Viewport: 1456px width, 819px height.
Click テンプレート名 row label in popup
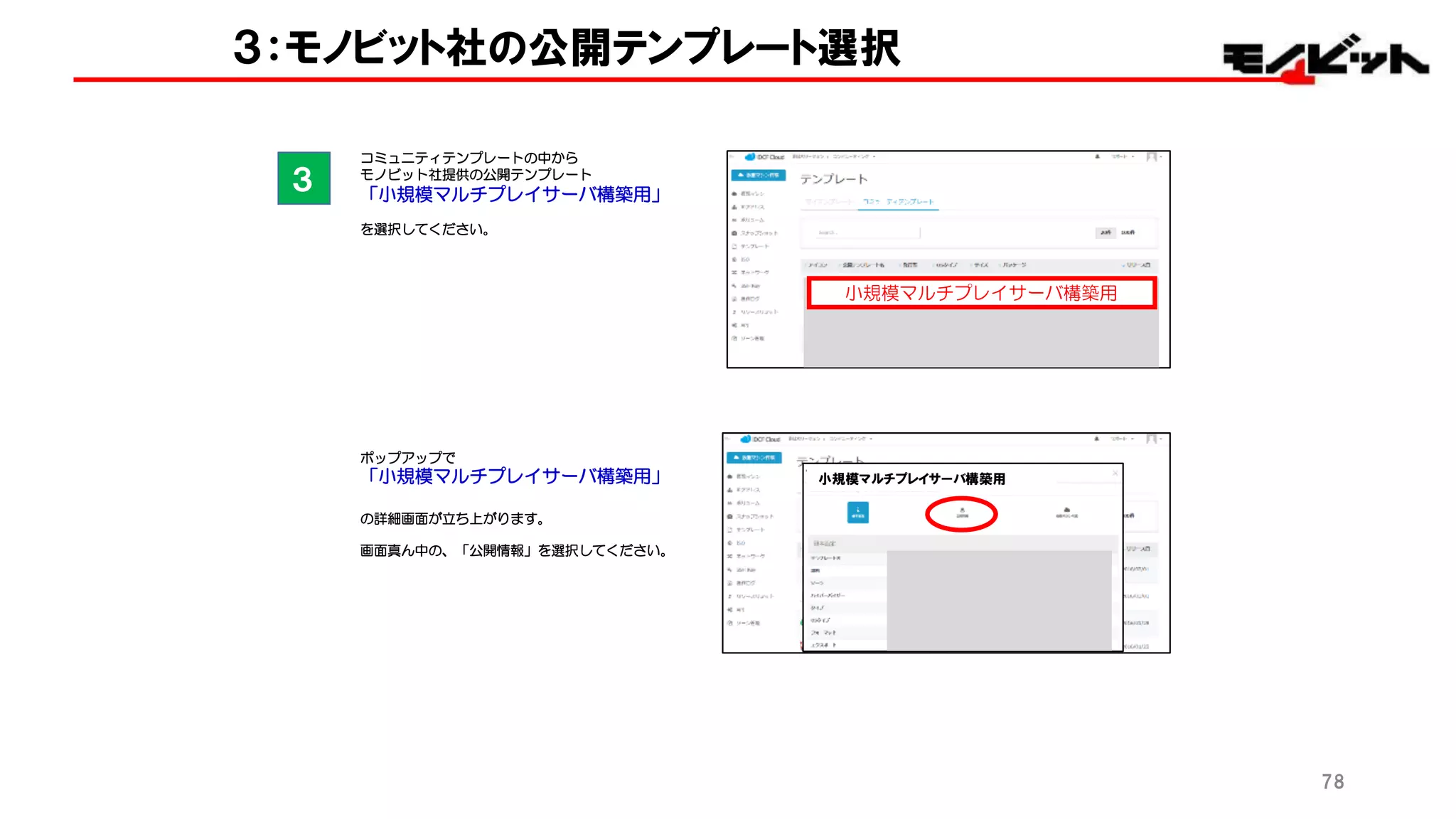[x=826, y=558]
